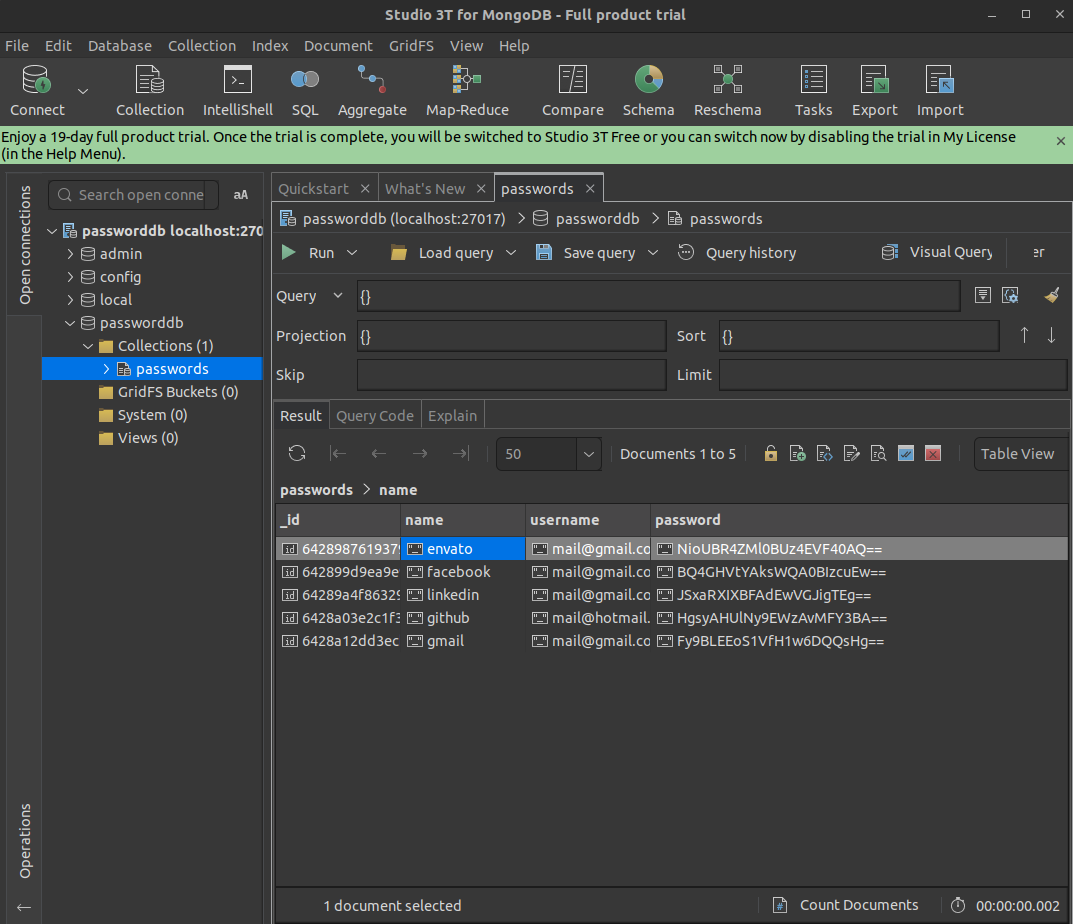Open the Map-Reduce tool
The height and width of the screenshot is (924, 1073).
[x=467, y=91]
